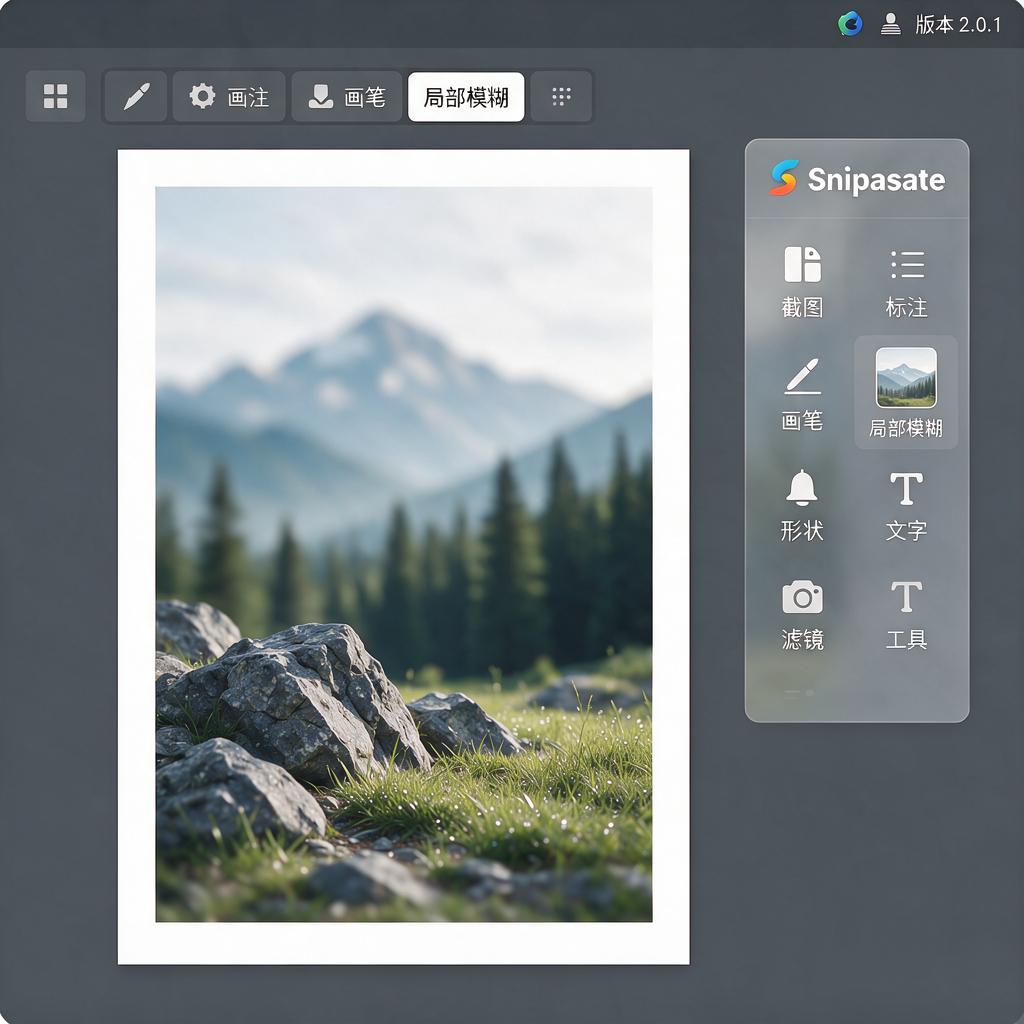Select the 标注 annotation list tool

coord(906,281)
